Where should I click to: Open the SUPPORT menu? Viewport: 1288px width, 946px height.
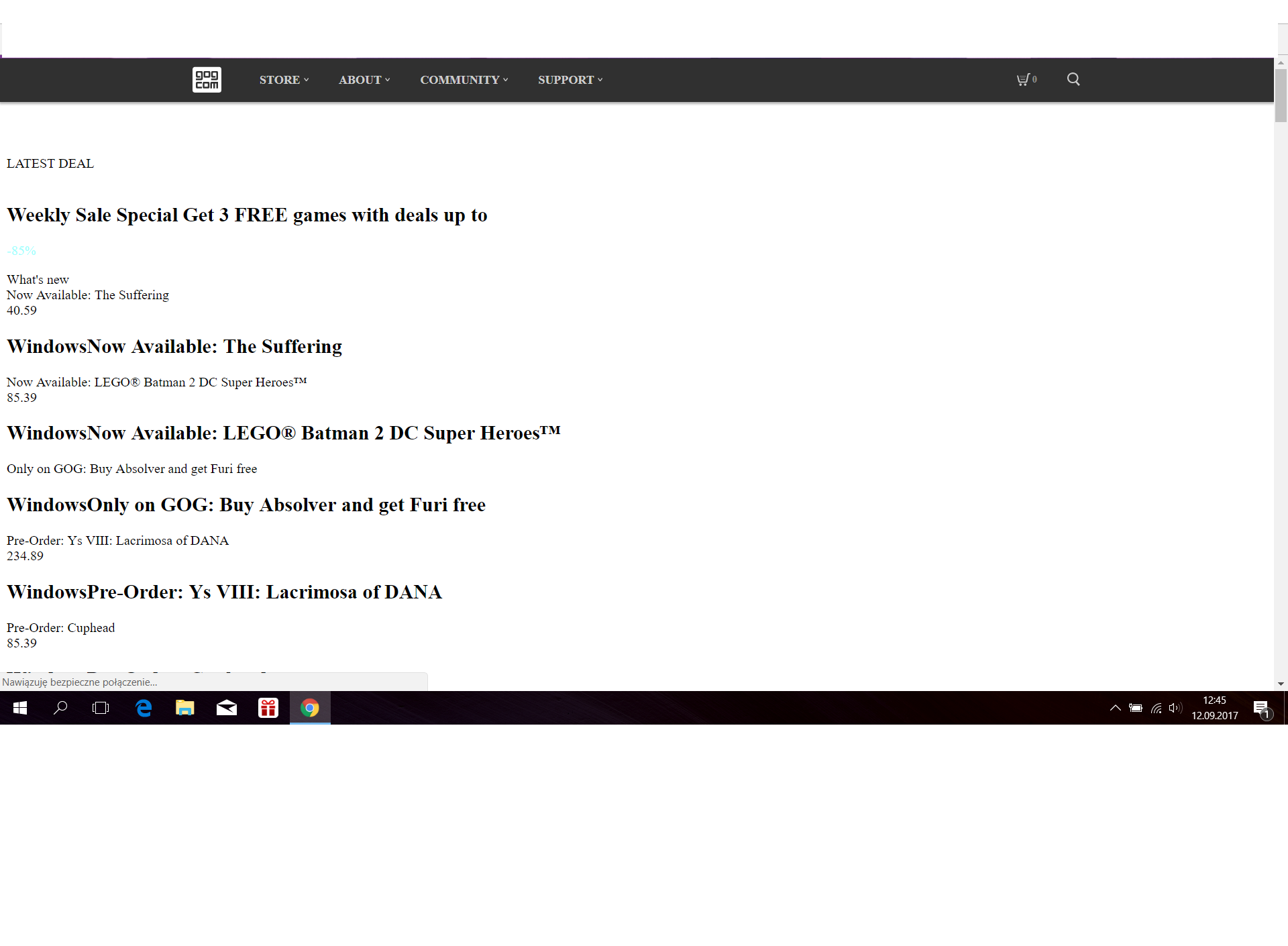pos(570,80)
